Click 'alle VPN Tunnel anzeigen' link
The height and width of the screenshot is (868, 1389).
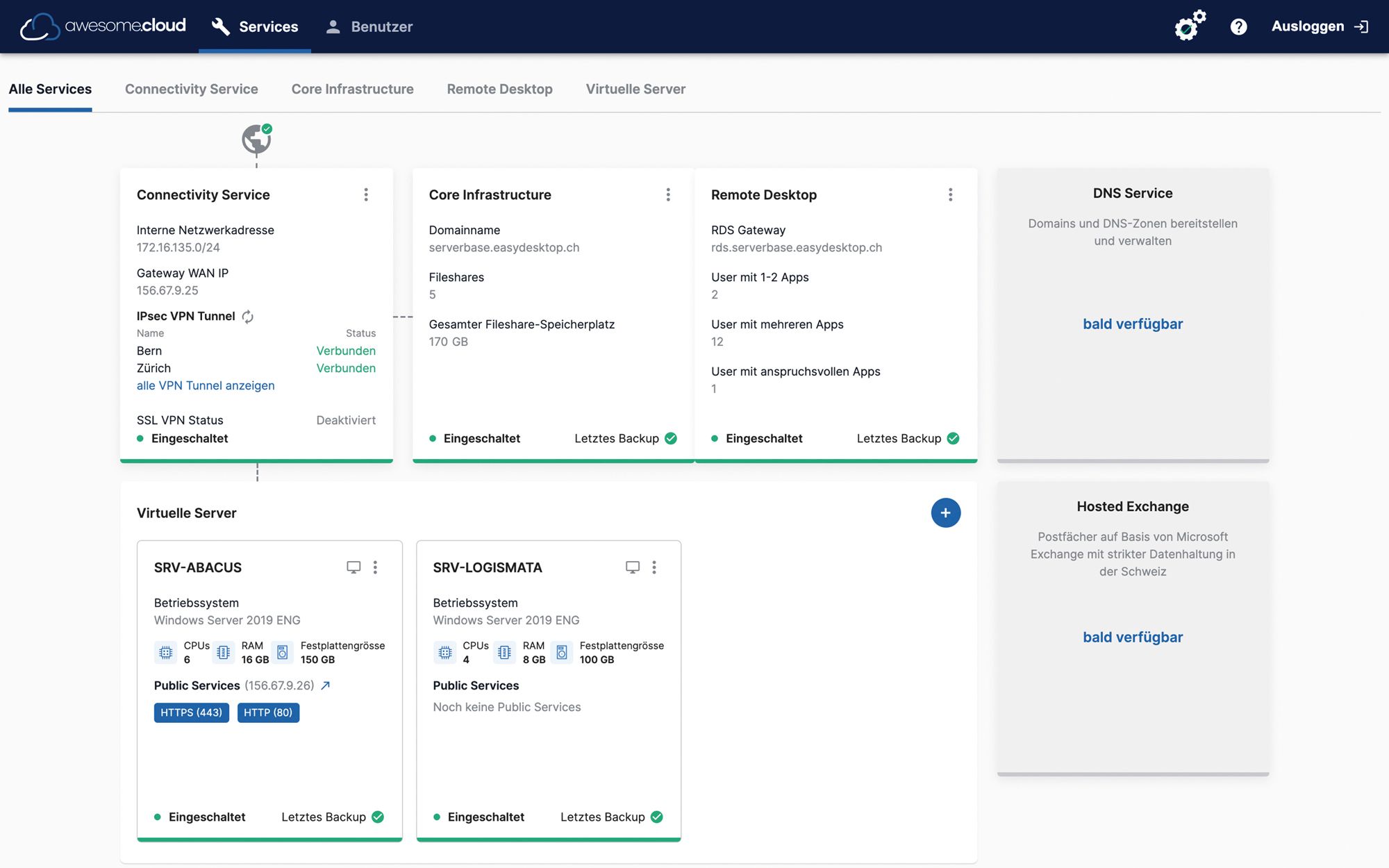click(206, 385)
